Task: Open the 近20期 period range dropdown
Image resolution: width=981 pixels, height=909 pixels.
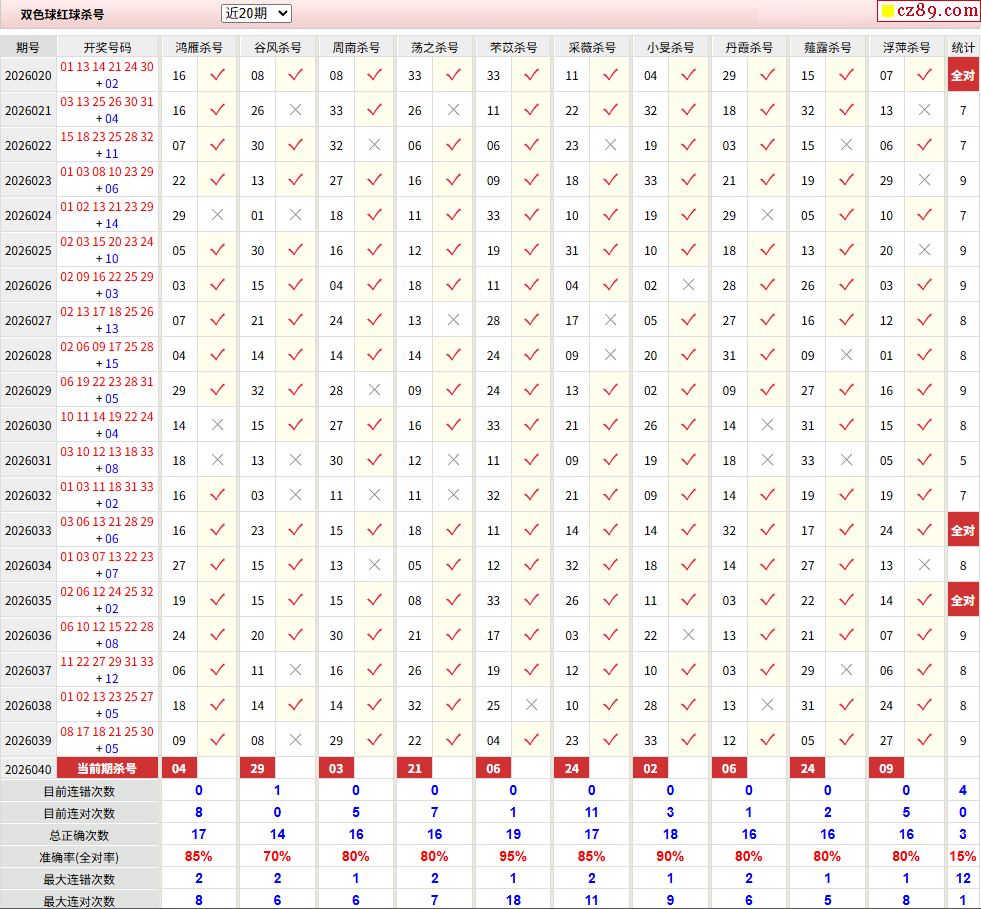Action: 256,13
